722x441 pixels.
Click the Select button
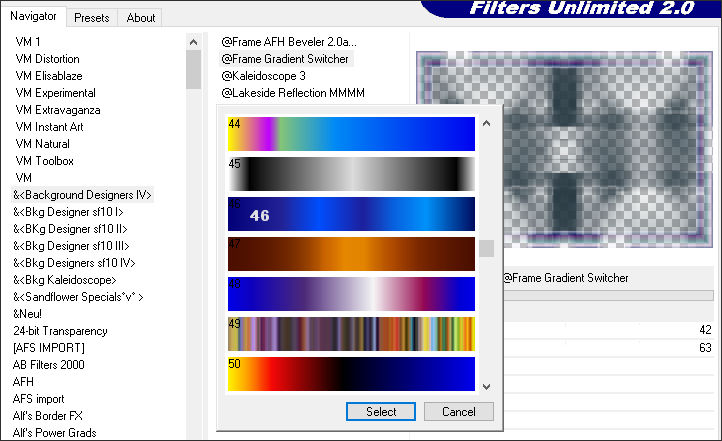click(x=381, y=412)
